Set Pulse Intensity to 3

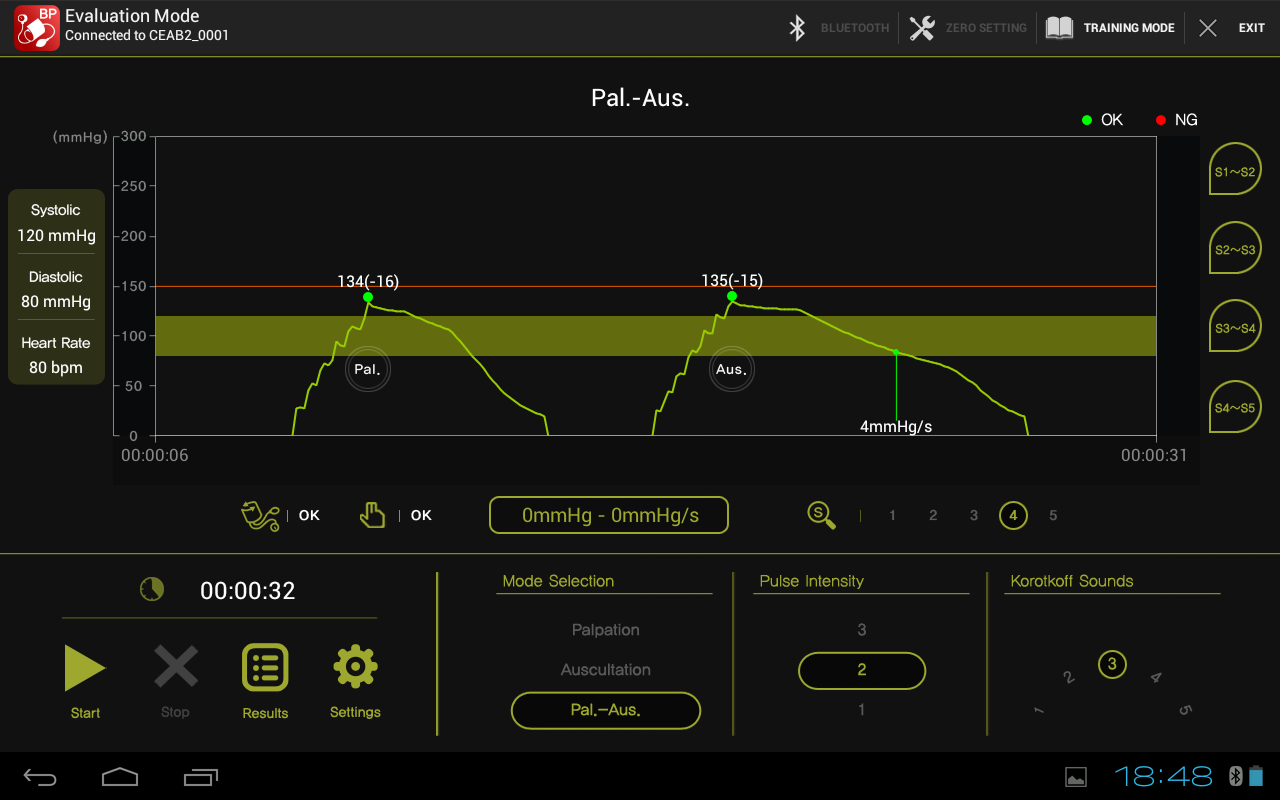(x=861, y=630)
